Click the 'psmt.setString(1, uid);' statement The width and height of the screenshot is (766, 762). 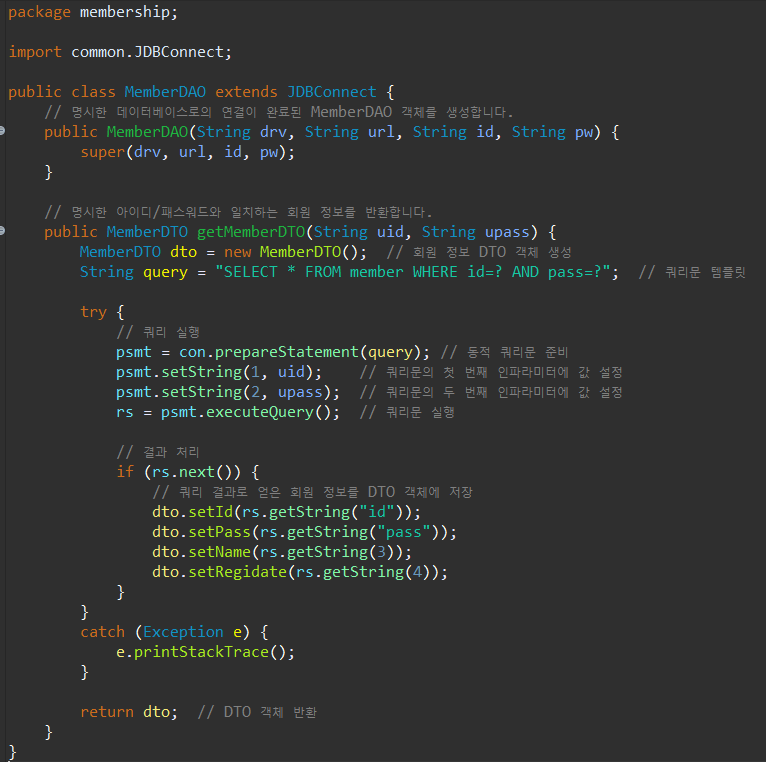[x=219, y=372]
